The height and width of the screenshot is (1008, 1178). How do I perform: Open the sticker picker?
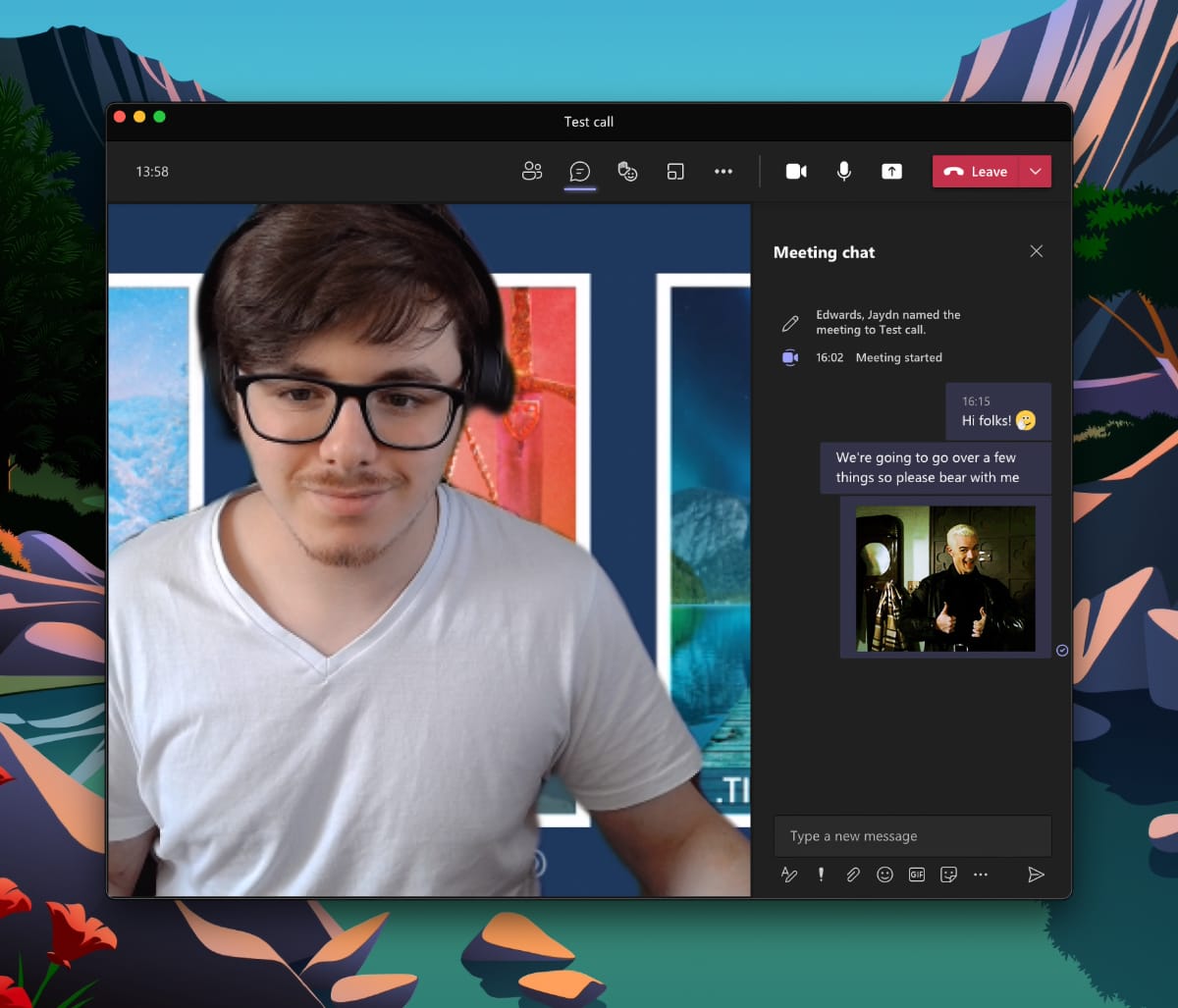click(948, 875)
